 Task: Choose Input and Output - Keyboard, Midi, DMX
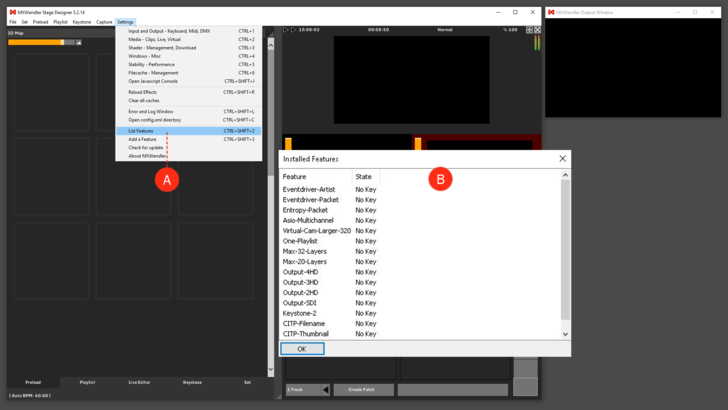[188, 31]
